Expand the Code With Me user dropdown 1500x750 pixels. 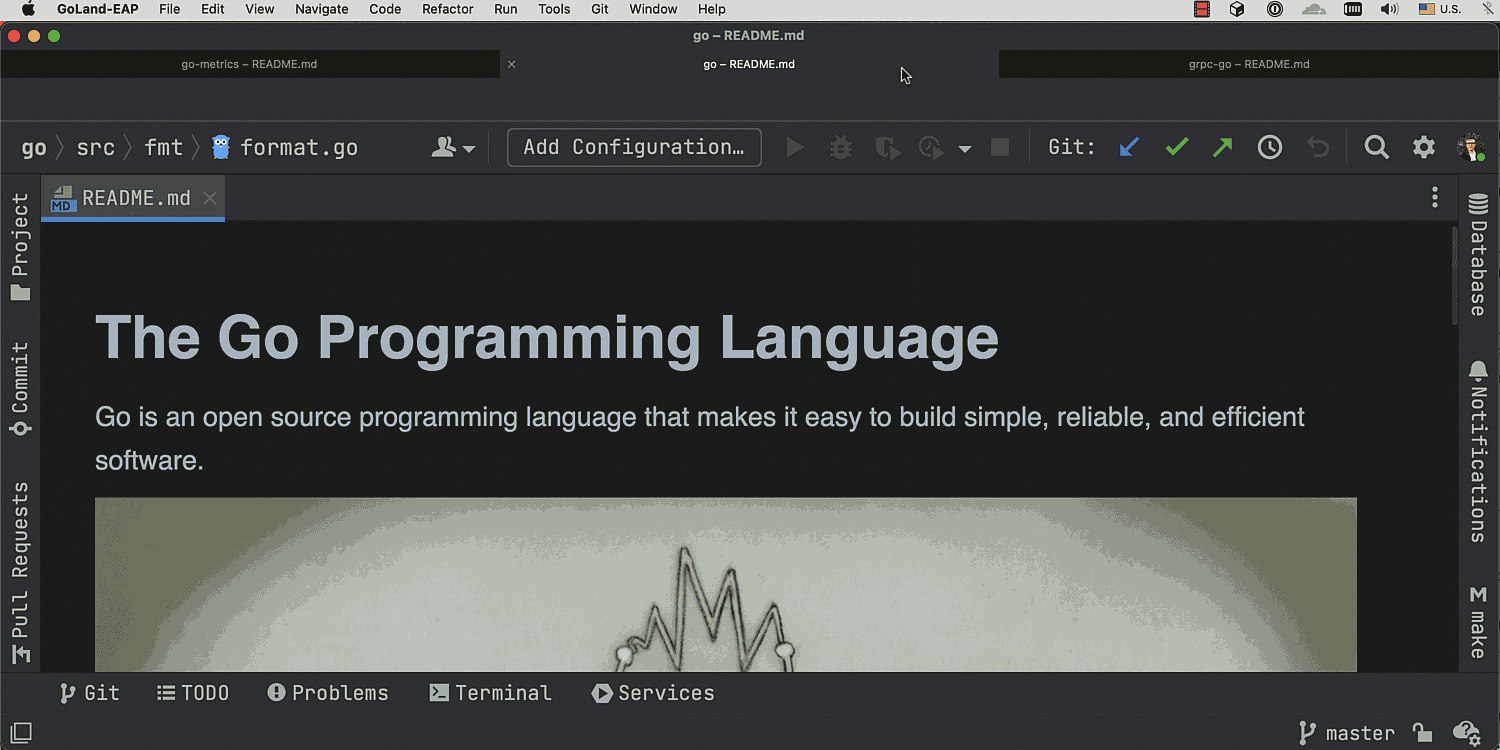pyautogui.click(x=453, y=148)
